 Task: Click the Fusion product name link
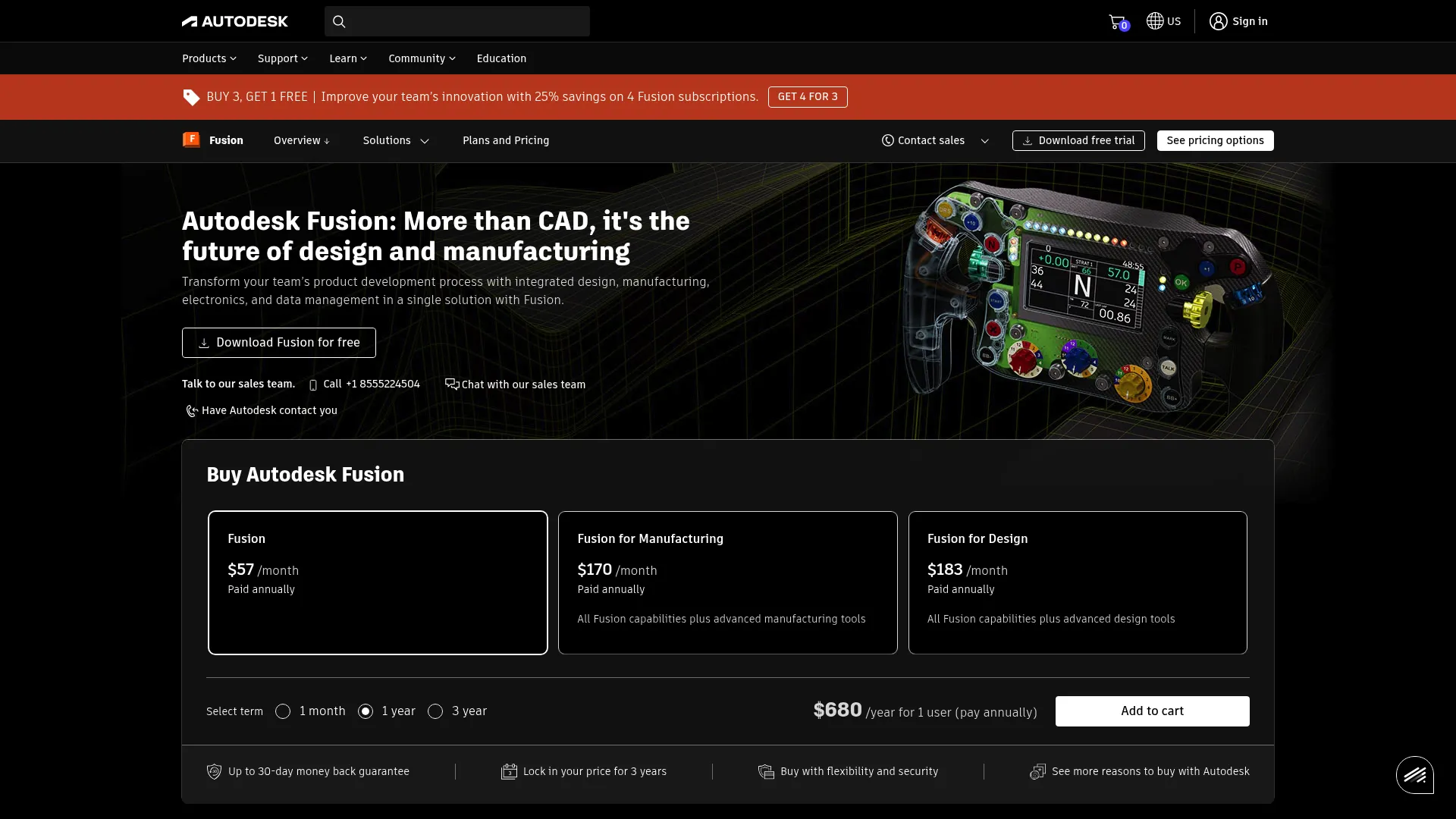(x=226, y=140)
